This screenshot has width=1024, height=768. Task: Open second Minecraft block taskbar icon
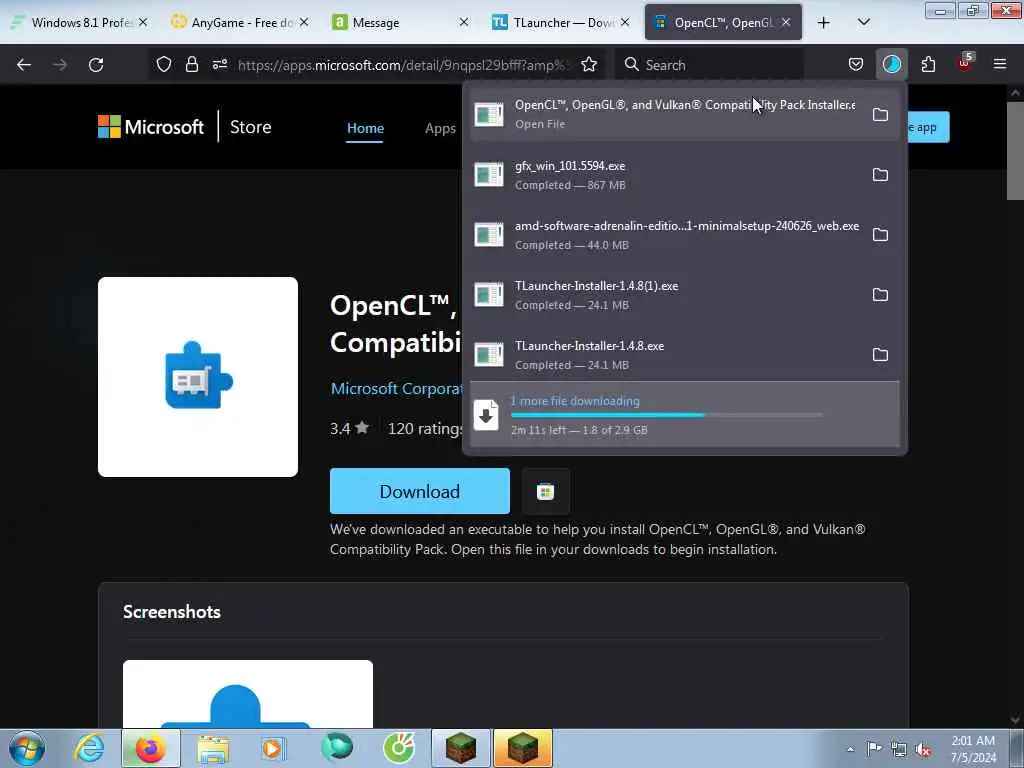(x=523, y=748)
